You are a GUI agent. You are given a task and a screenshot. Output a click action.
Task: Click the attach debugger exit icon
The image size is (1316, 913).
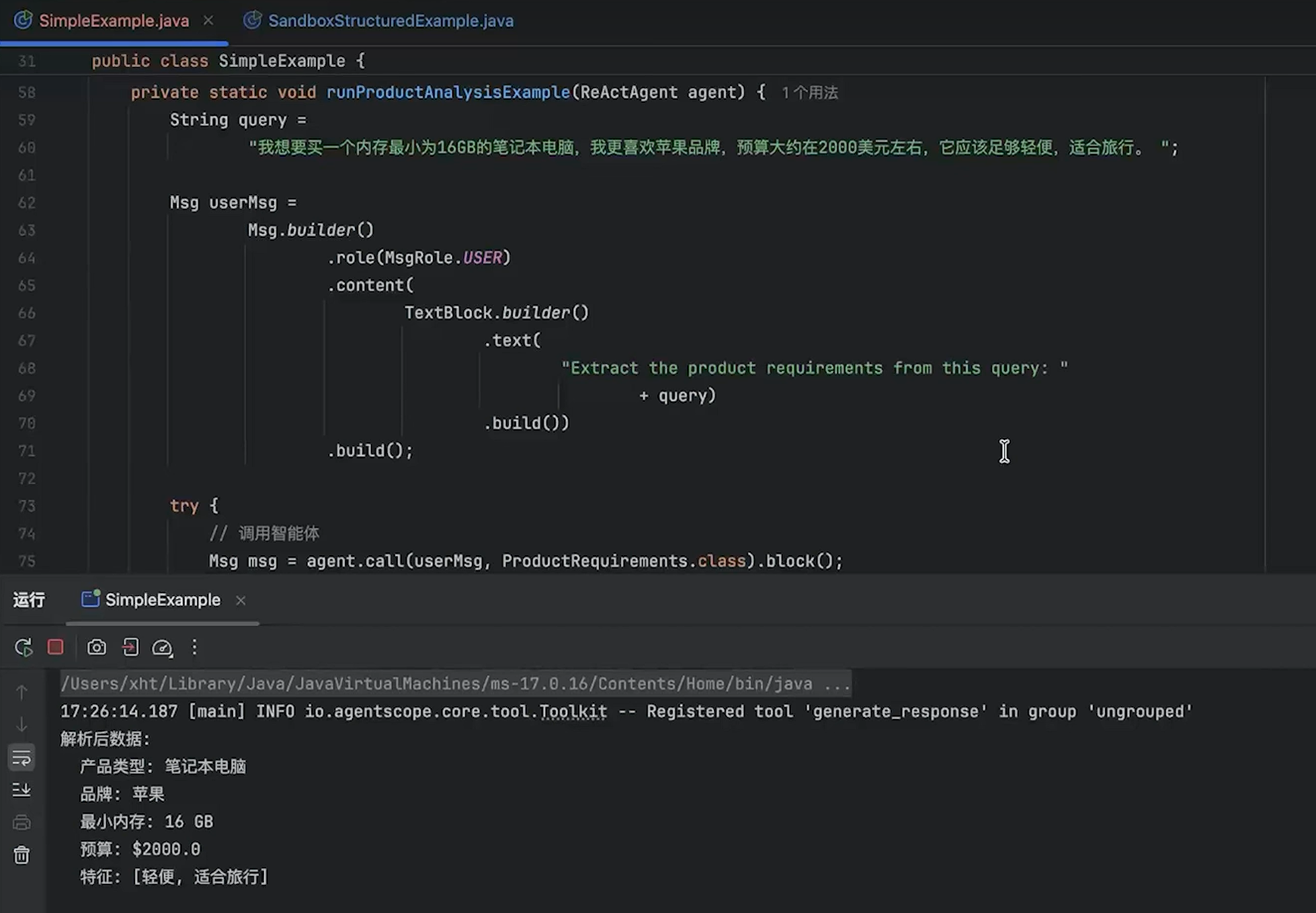click(x=130, y=647)
